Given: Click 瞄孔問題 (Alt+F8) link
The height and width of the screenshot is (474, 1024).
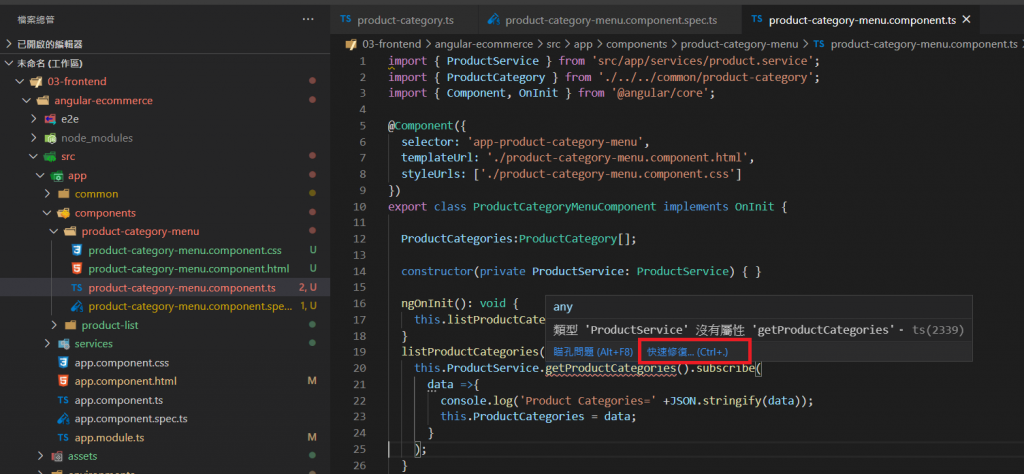Looking at the screenshot, I should pyautogui.click(x=591, y=351).
